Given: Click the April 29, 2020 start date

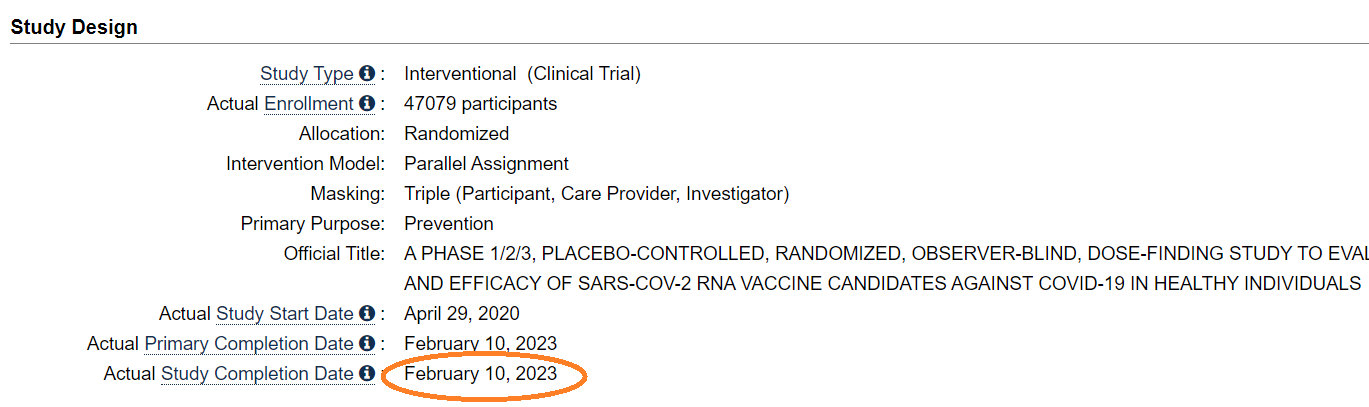Looking at the screenshot, I should tap(461, 314).
